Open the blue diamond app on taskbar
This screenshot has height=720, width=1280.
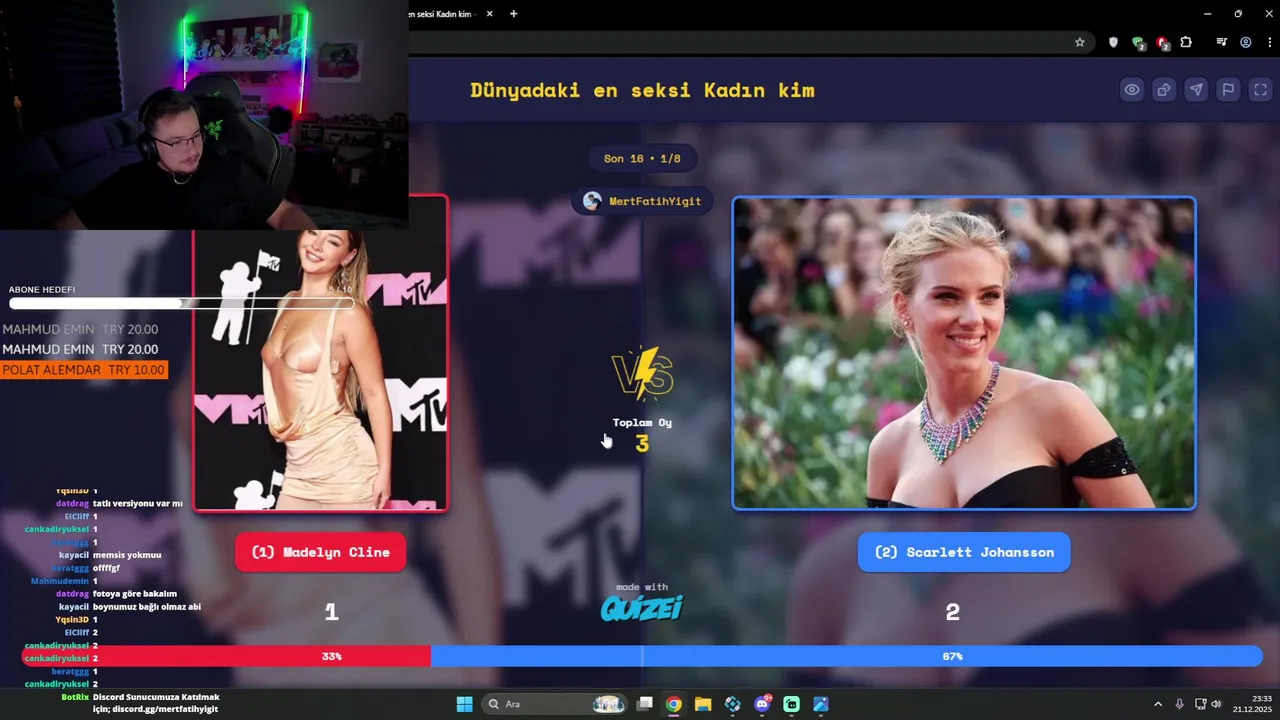(733, 704)
